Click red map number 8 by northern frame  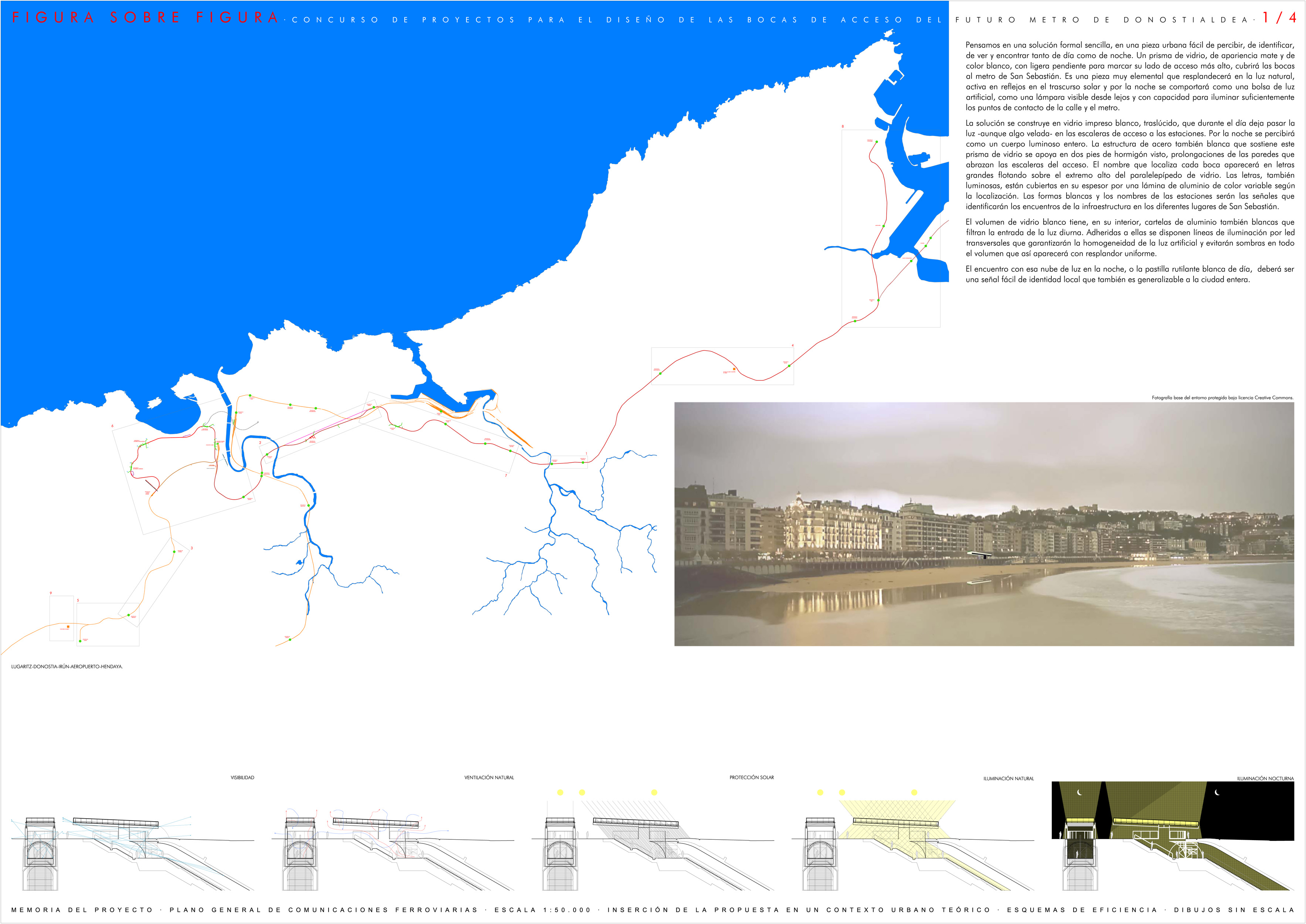click(843, 126)
